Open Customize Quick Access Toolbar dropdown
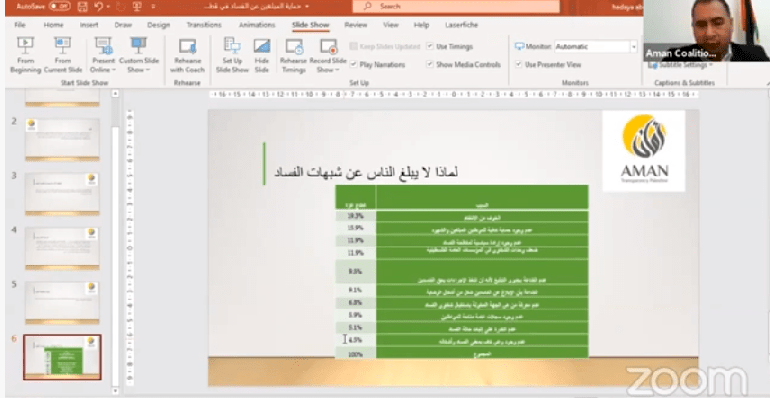The height and width of the screenshot is (398, 770). 153,6
